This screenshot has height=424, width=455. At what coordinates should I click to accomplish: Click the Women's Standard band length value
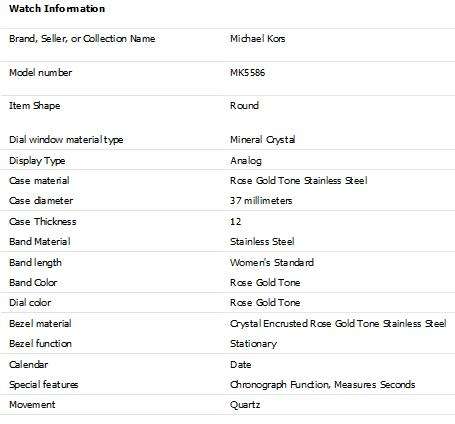(x=272, y=263)
